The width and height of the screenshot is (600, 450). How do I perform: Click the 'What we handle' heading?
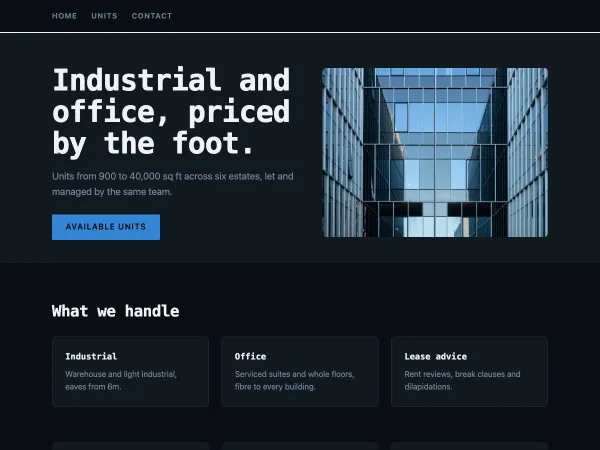point(116,311)
